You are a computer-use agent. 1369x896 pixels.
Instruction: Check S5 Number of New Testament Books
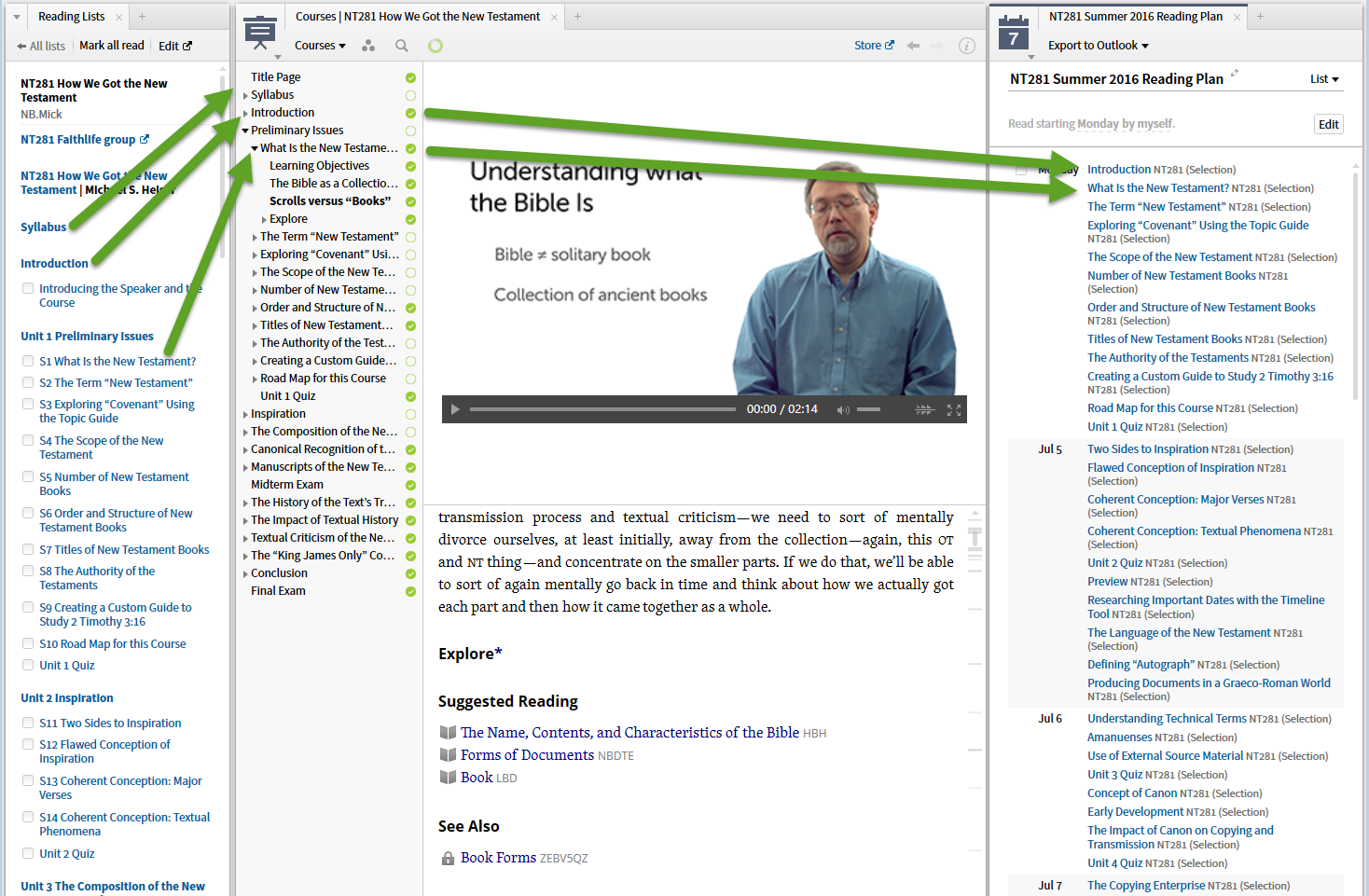tap(28, 477)
